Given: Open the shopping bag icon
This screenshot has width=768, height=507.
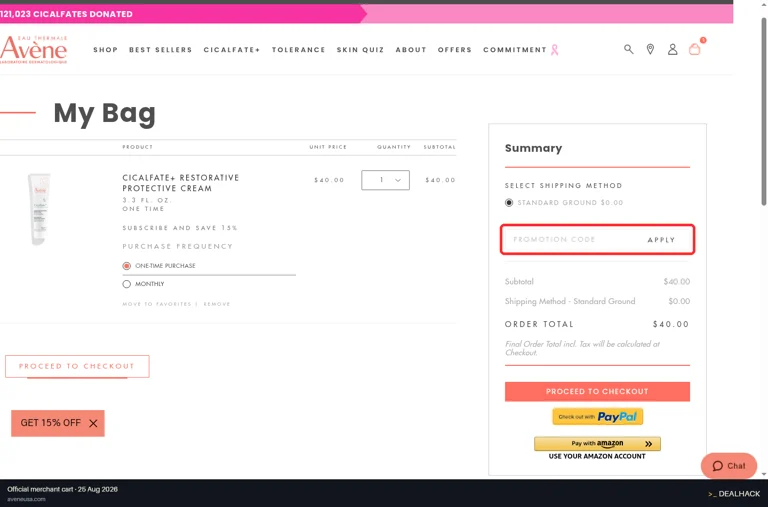Looking at the screenshot, I should [x=695, y=49].
